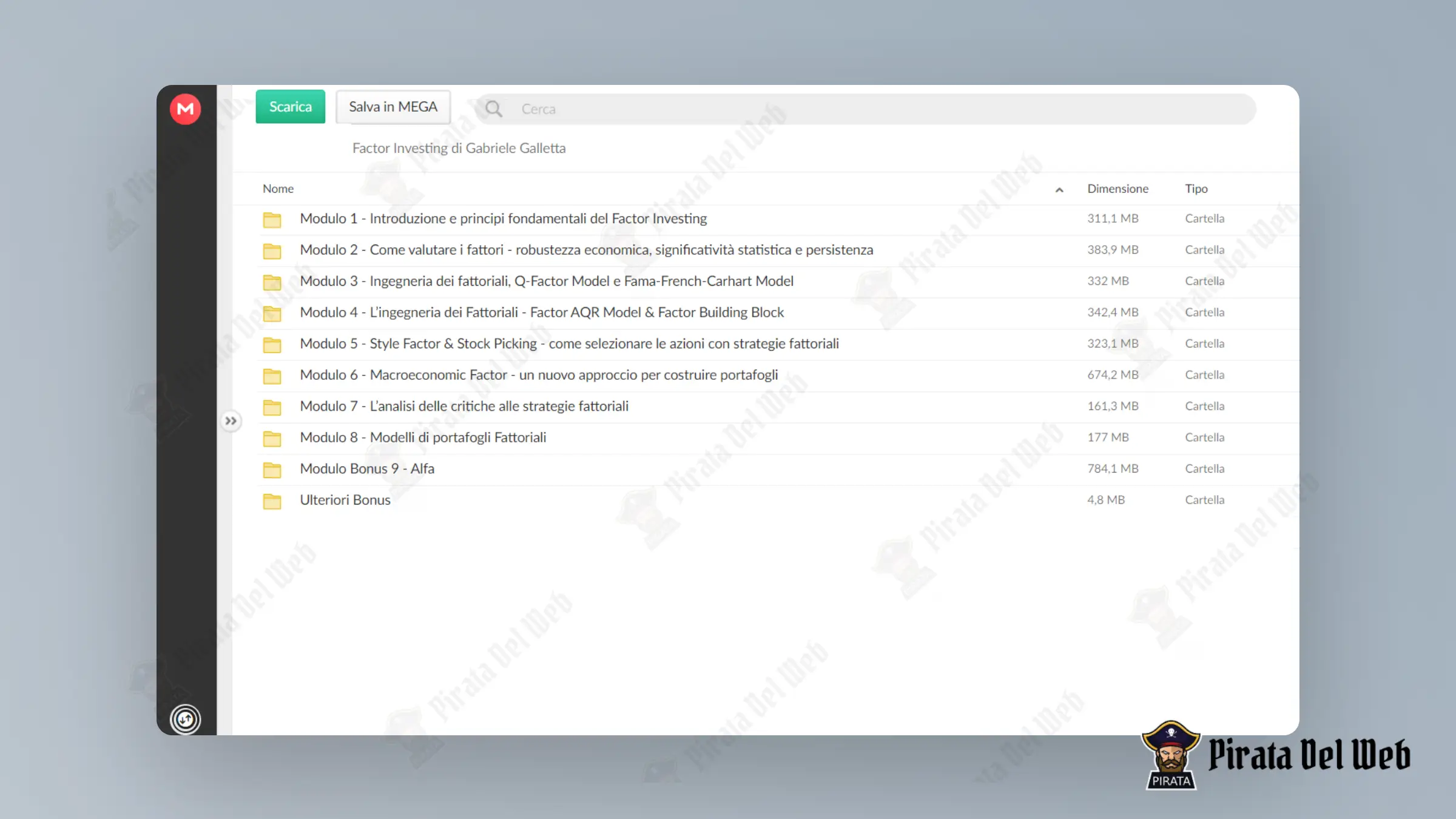1456x819 pixels.
Task: Click the 323,1 MB size value
Action: 1113,343
